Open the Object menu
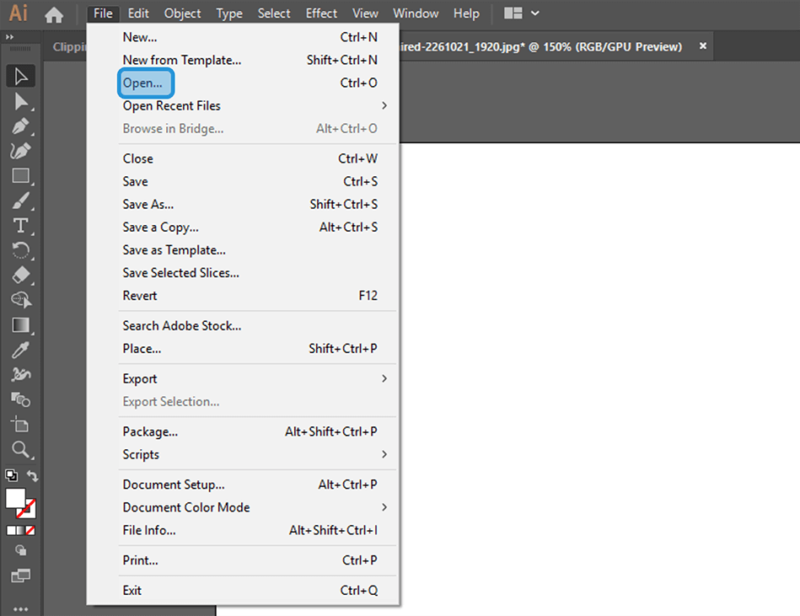The image size is (800, 616). 182,13
